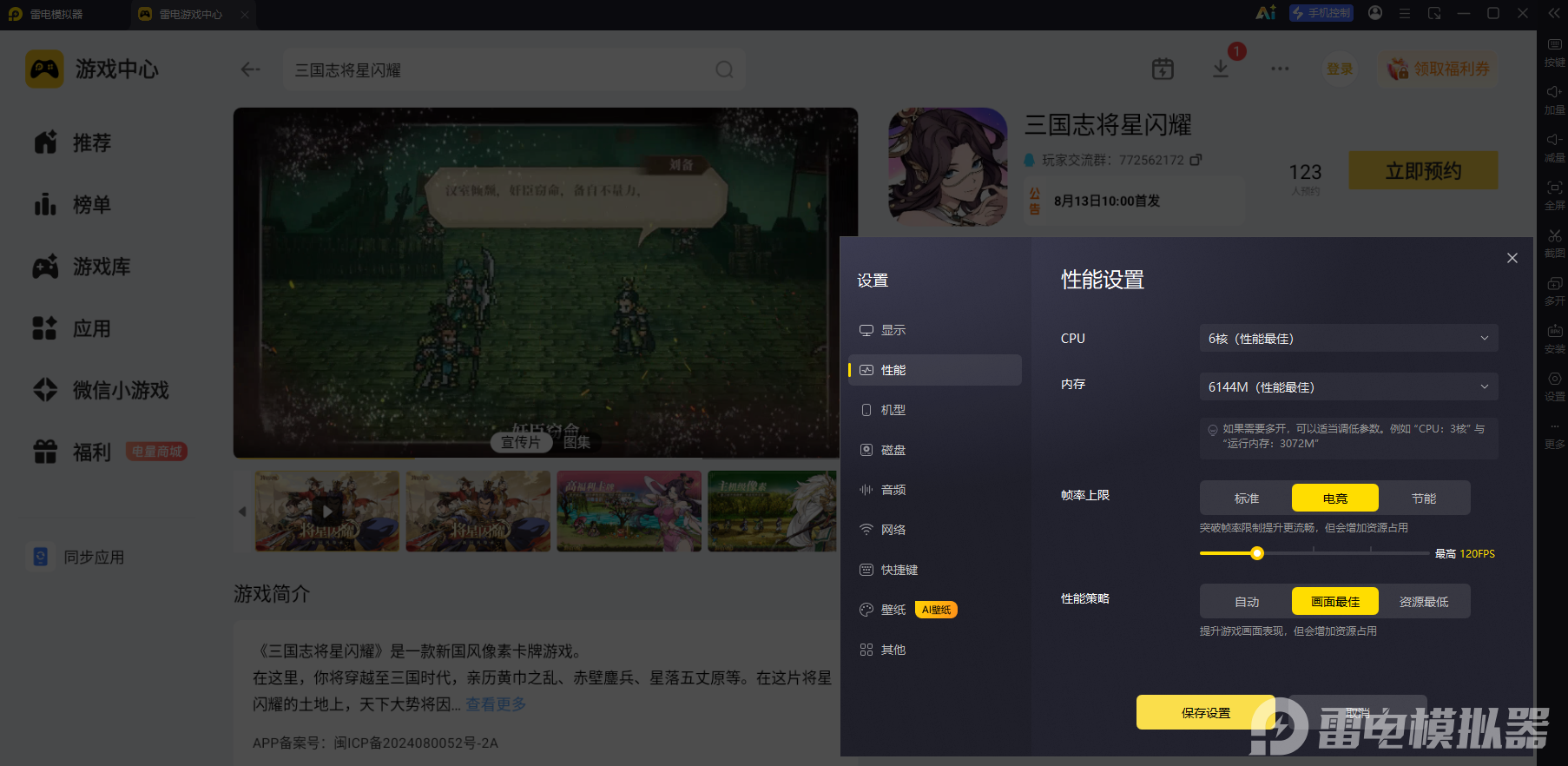Go to 应用 apps section
Screen dimensions: 1568x766
73,329
